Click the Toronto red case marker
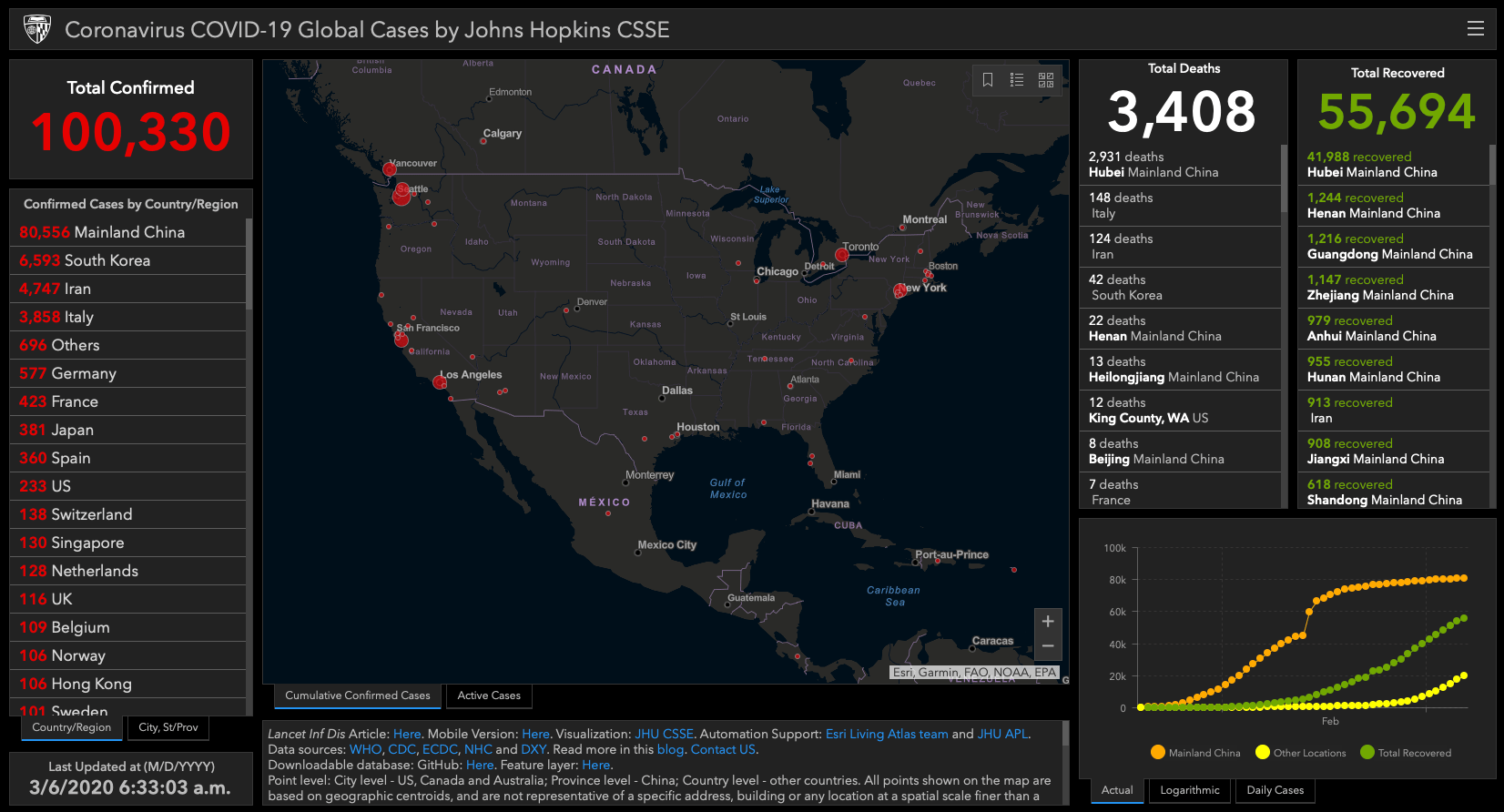Viewport: 1504px width, 812px height. 842,255
